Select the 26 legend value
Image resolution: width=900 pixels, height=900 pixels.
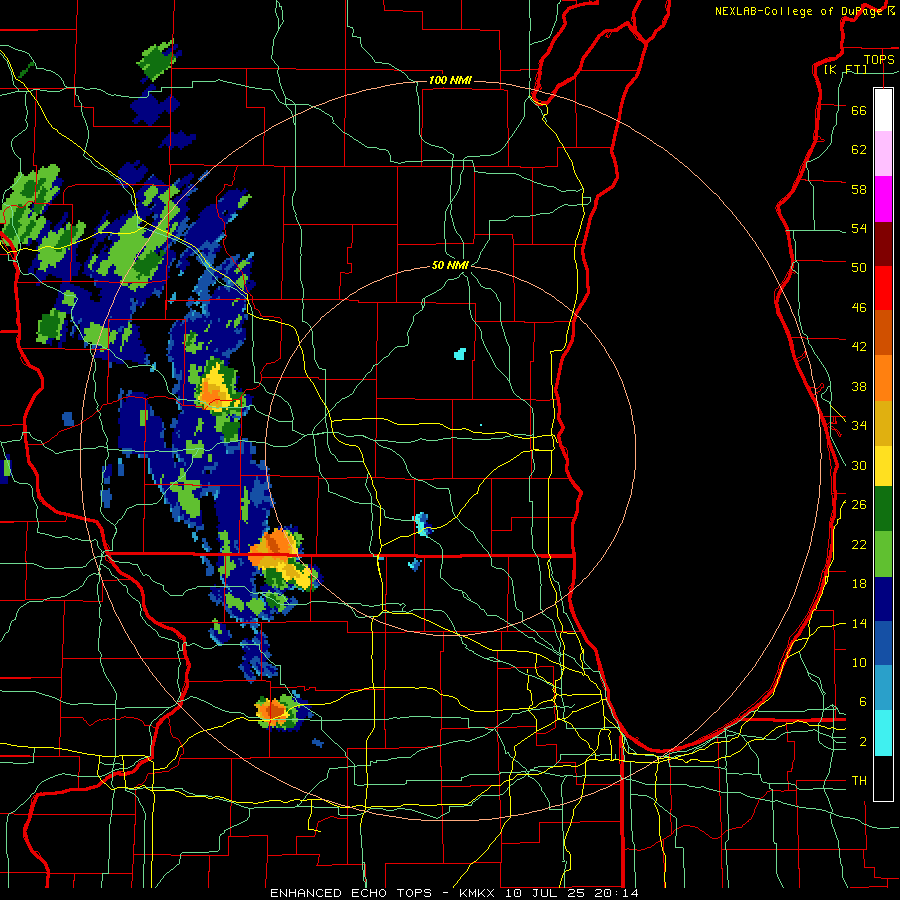(859, 505)
